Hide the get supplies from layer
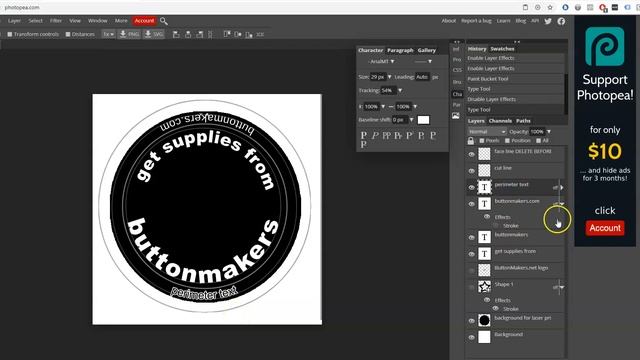This screenshot has height=360, width=640. (x=471, y=254)
